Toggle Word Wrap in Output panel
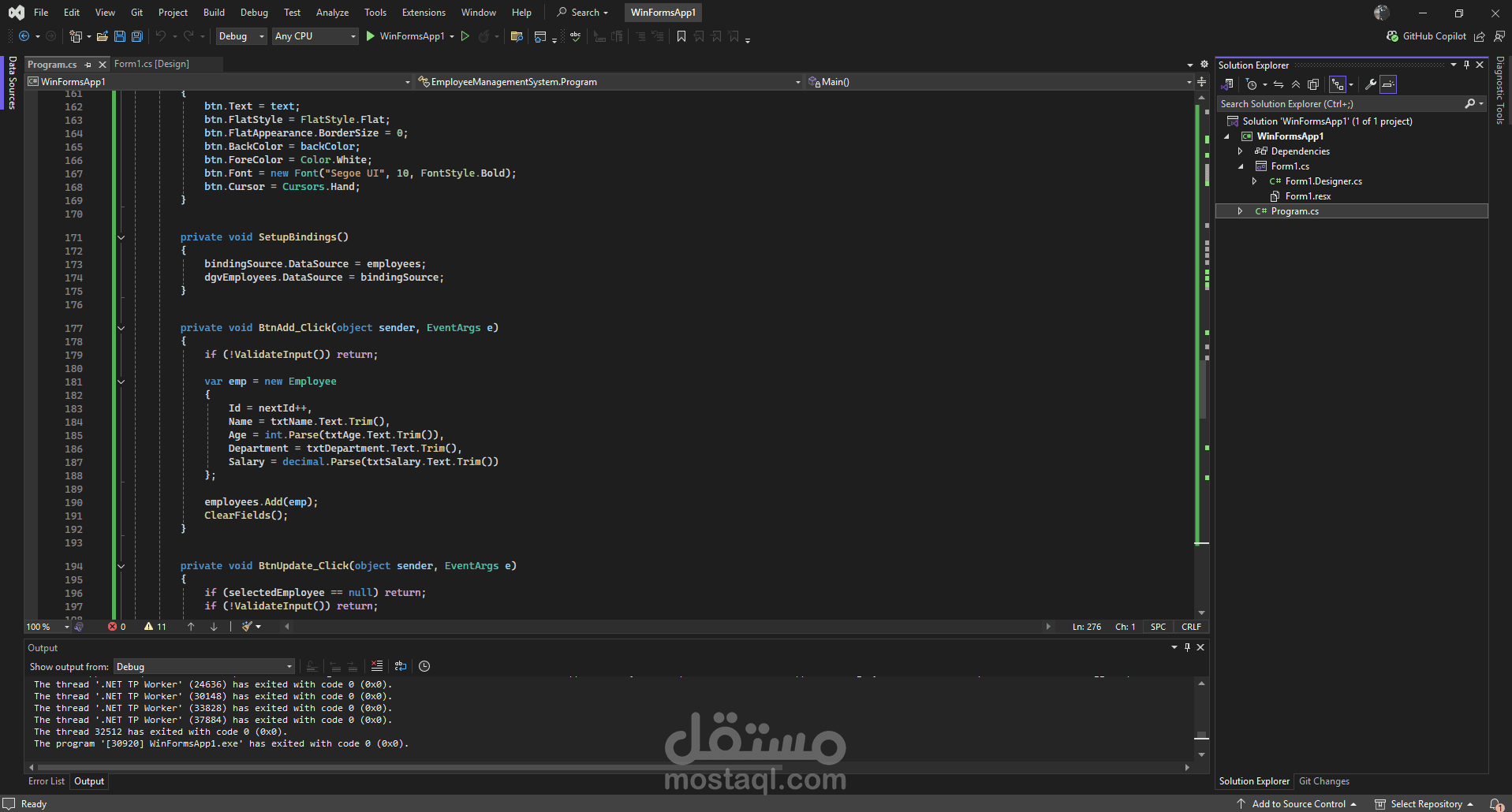Viewport: 1512px width, 812px height. pos(401,666)
